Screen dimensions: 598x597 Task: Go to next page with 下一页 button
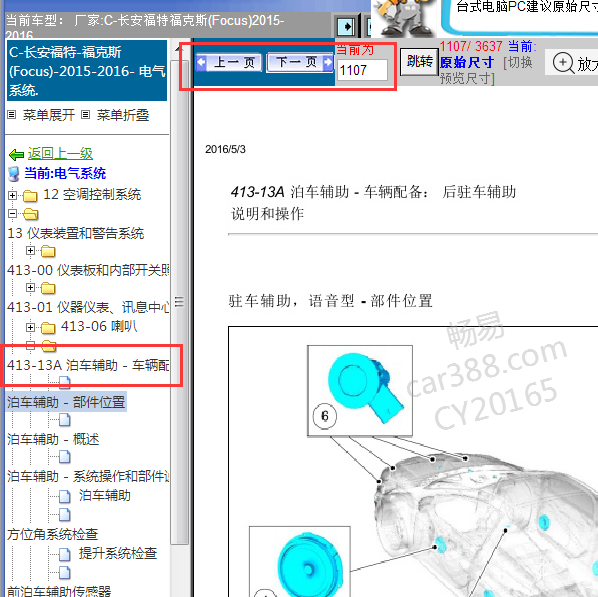(300, 62)
